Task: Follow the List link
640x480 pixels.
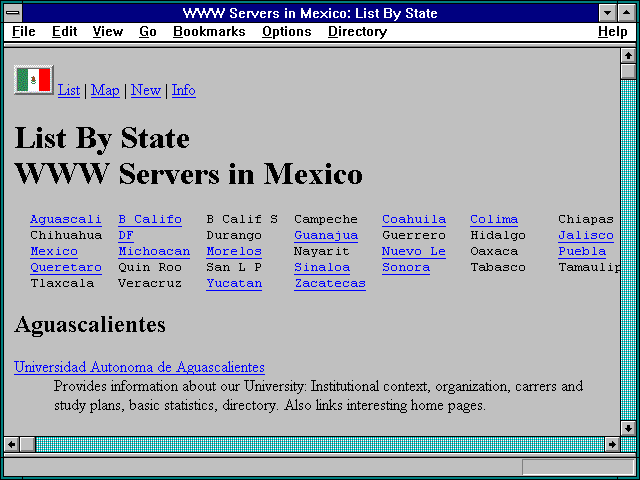Action: click(69, 90)
